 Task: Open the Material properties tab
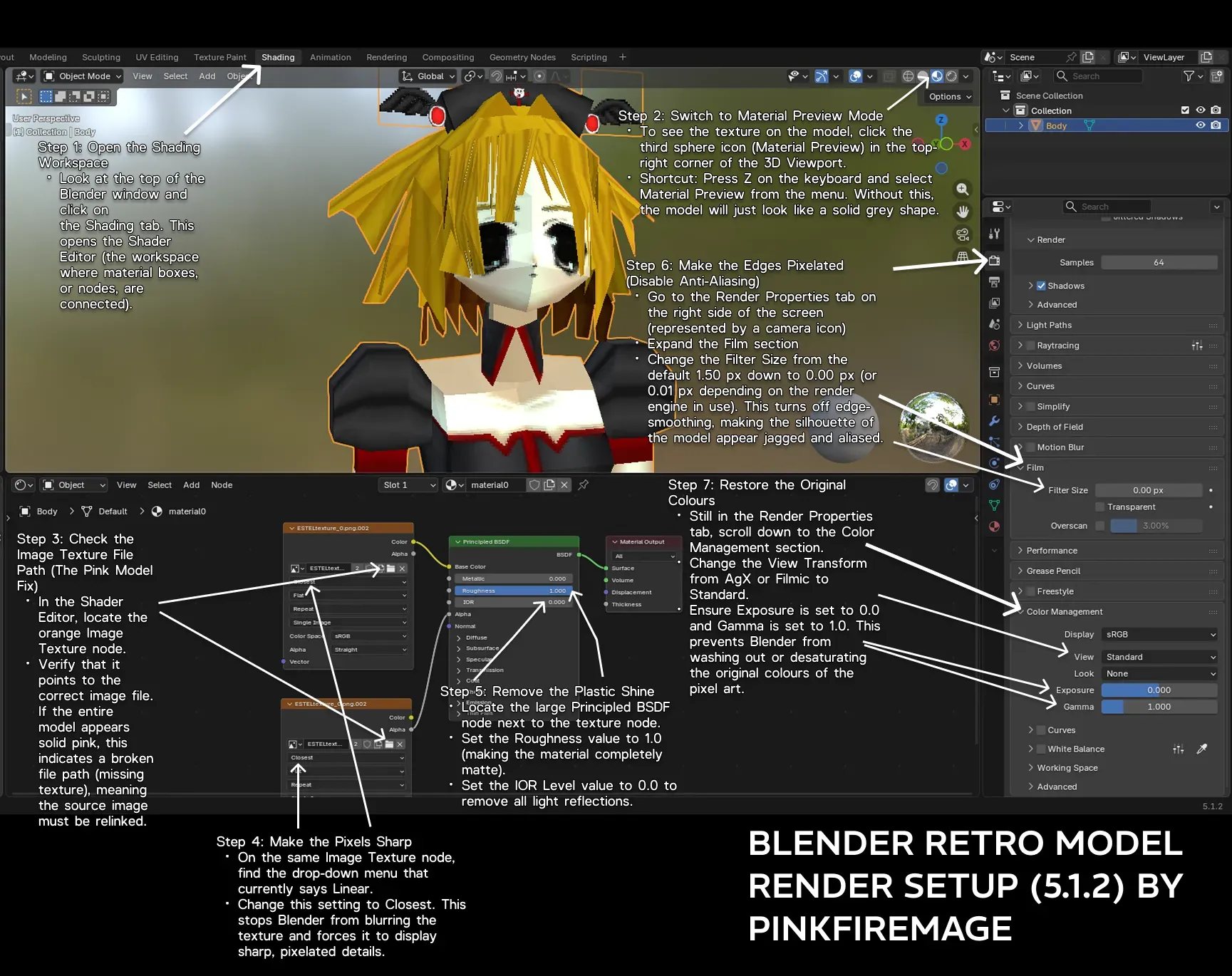[995, 526]
